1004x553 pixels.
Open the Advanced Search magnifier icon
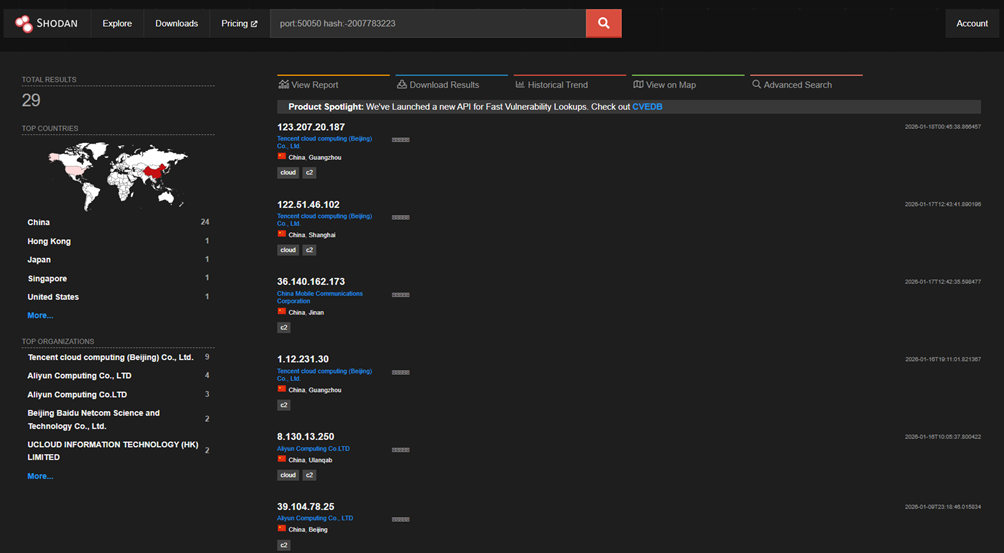[757, 85]
